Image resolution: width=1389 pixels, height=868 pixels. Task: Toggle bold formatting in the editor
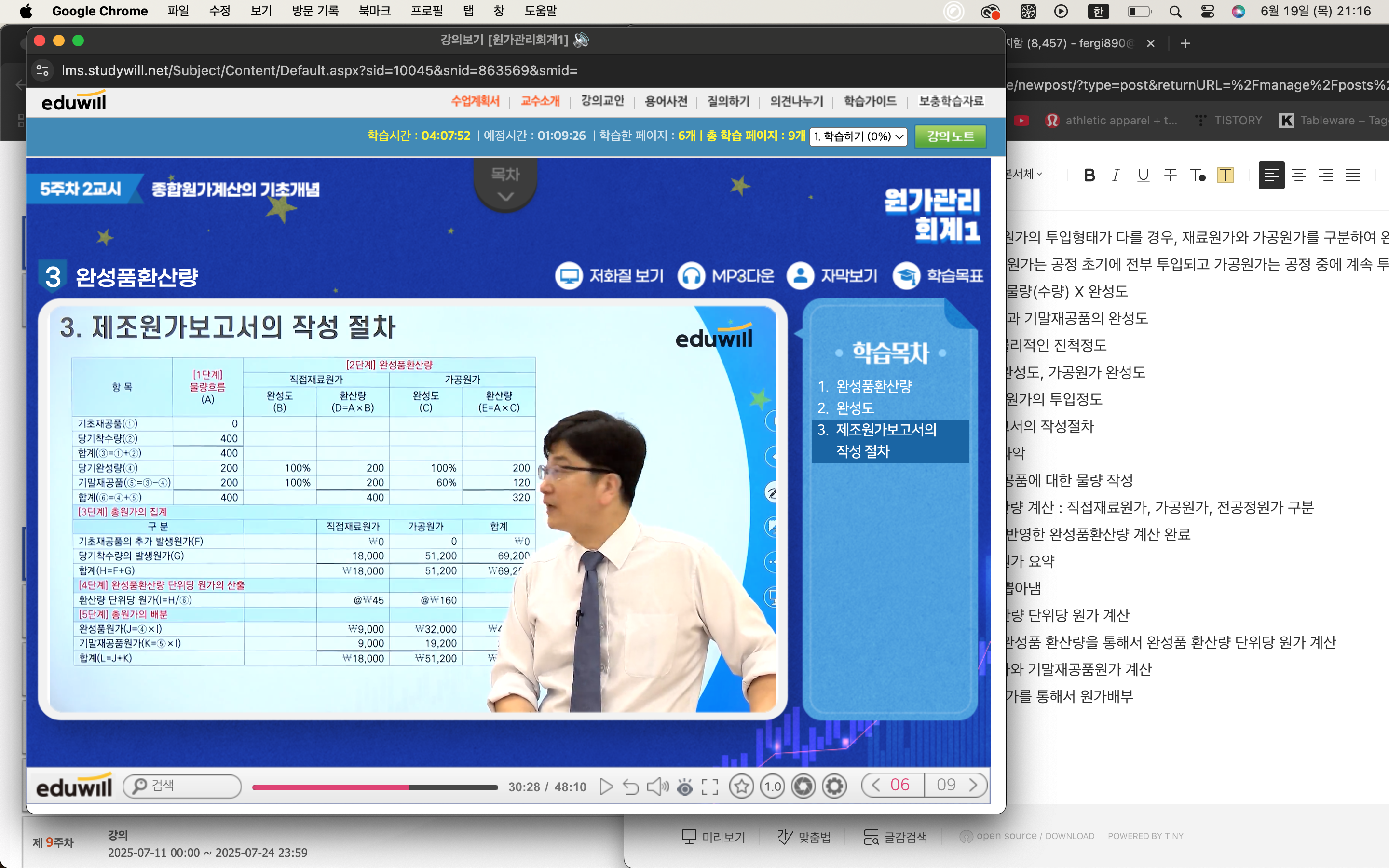point(1089,175)
